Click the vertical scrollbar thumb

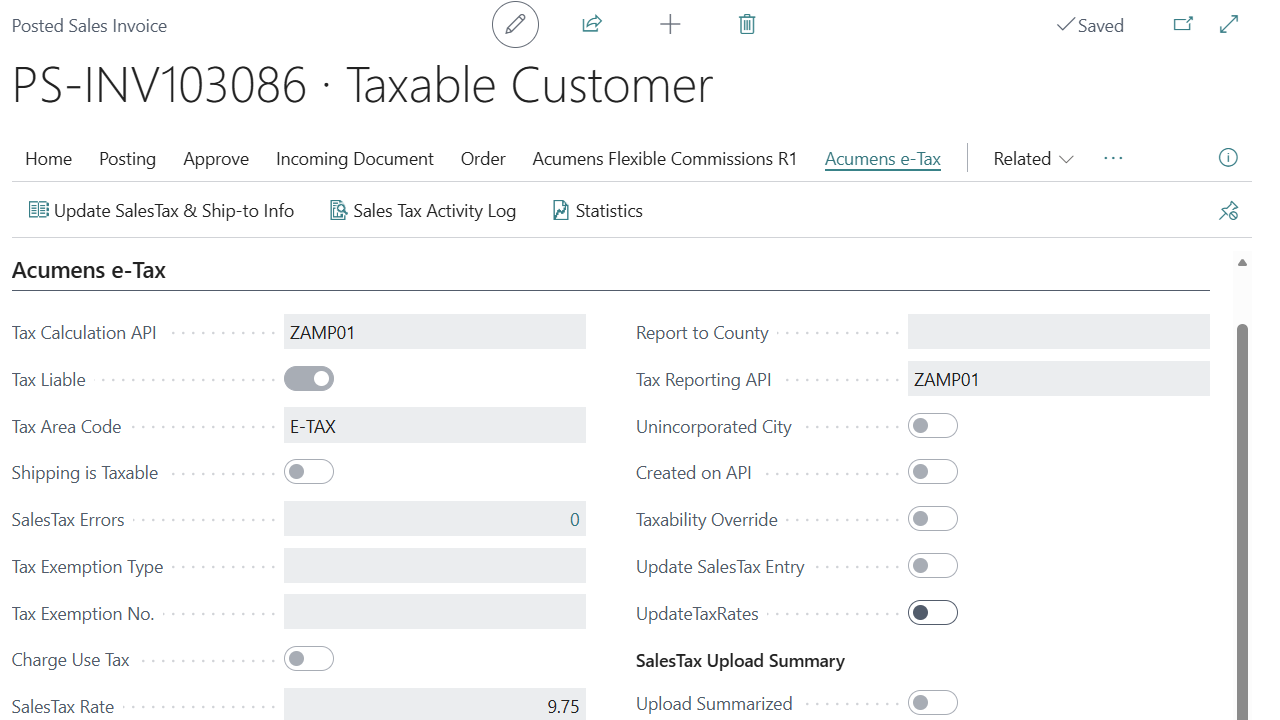click(1242, 520)
